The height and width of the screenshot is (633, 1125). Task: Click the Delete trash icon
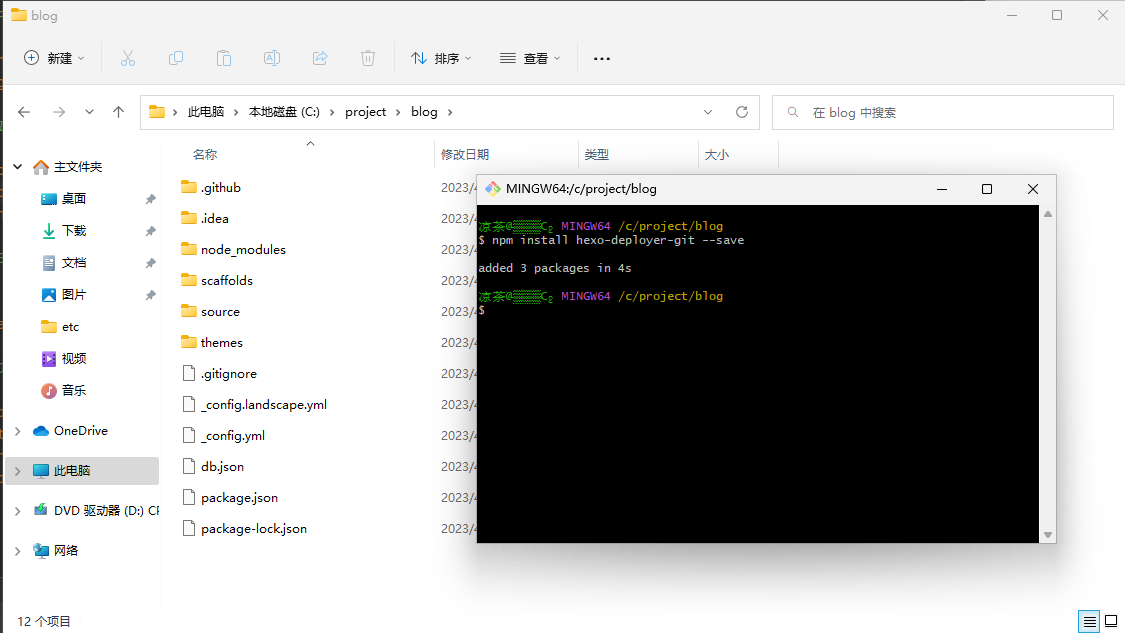(368, 58)
